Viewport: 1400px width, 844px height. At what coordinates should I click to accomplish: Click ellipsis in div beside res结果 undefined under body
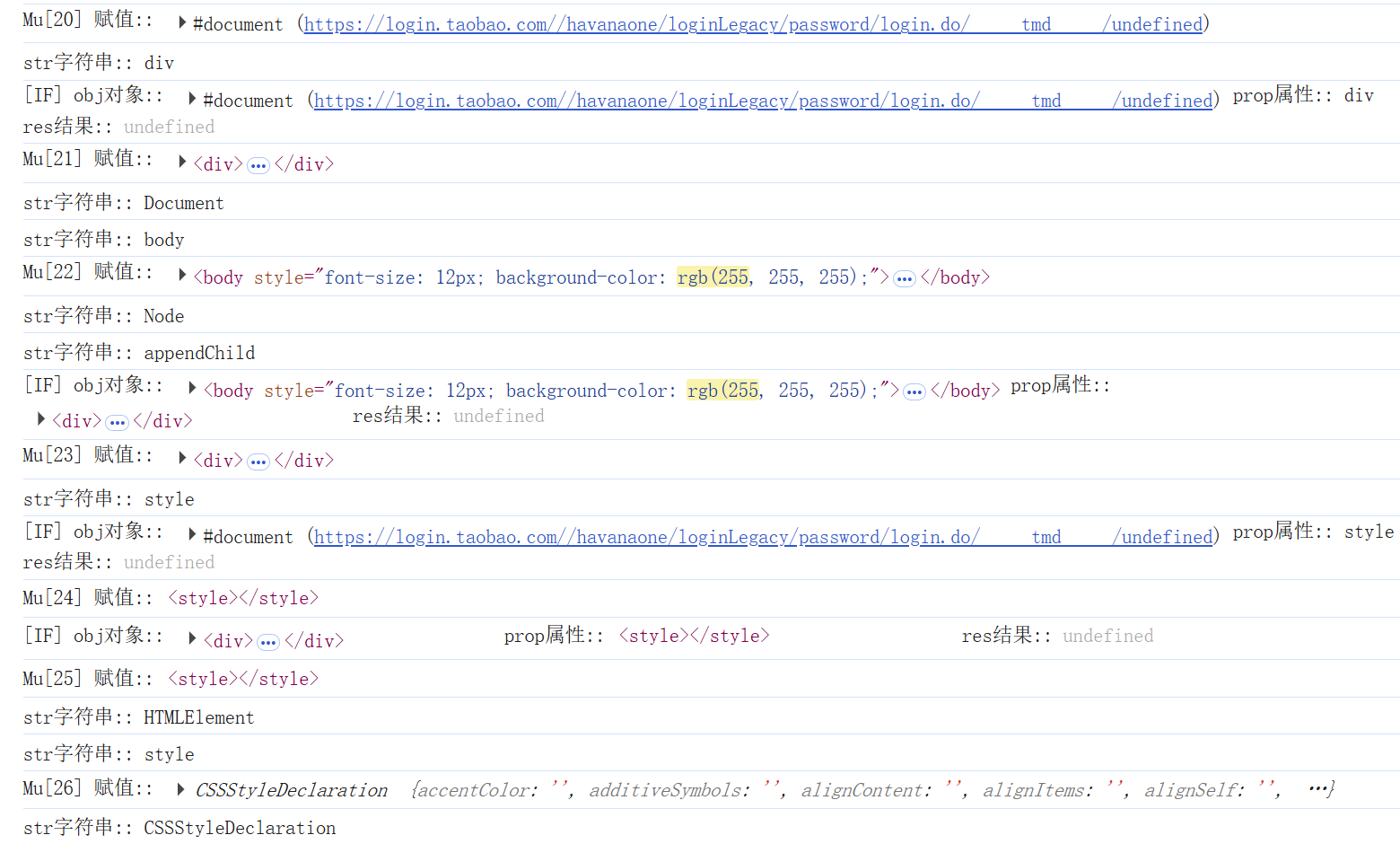coord(117,422)
